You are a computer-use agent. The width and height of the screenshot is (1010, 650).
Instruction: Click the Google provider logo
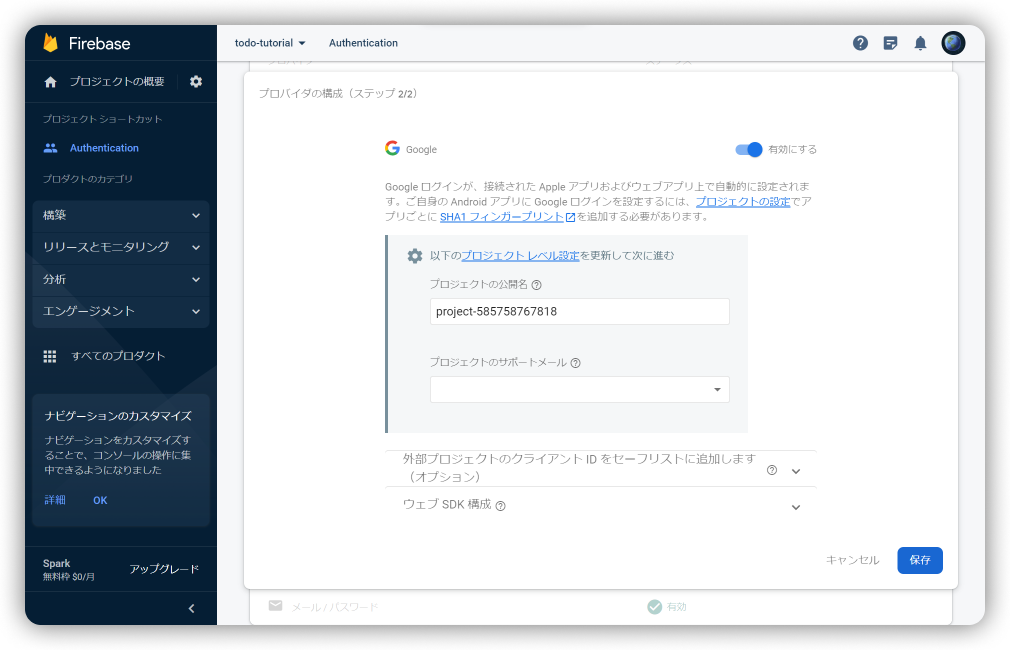(392, 148)
